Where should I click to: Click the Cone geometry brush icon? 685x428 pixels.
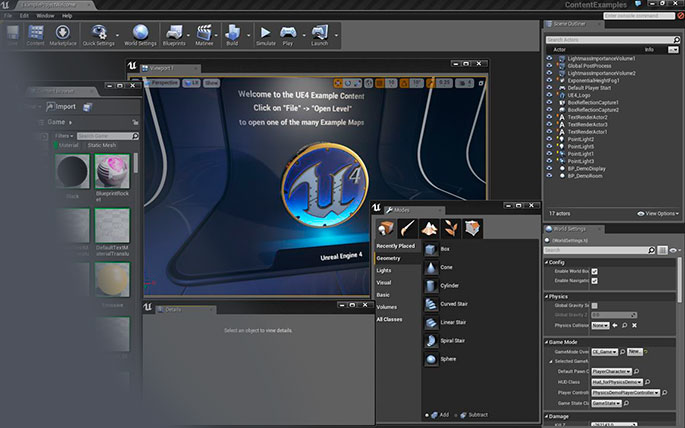point(431,268)
